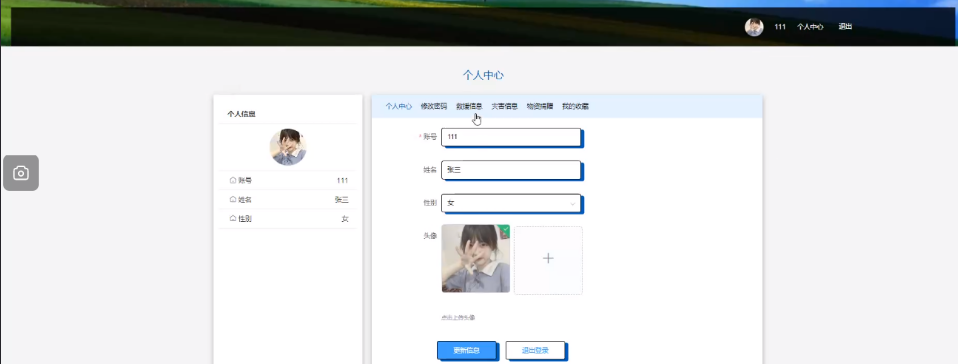Click the 账号 input field

[x=511, y=137]
